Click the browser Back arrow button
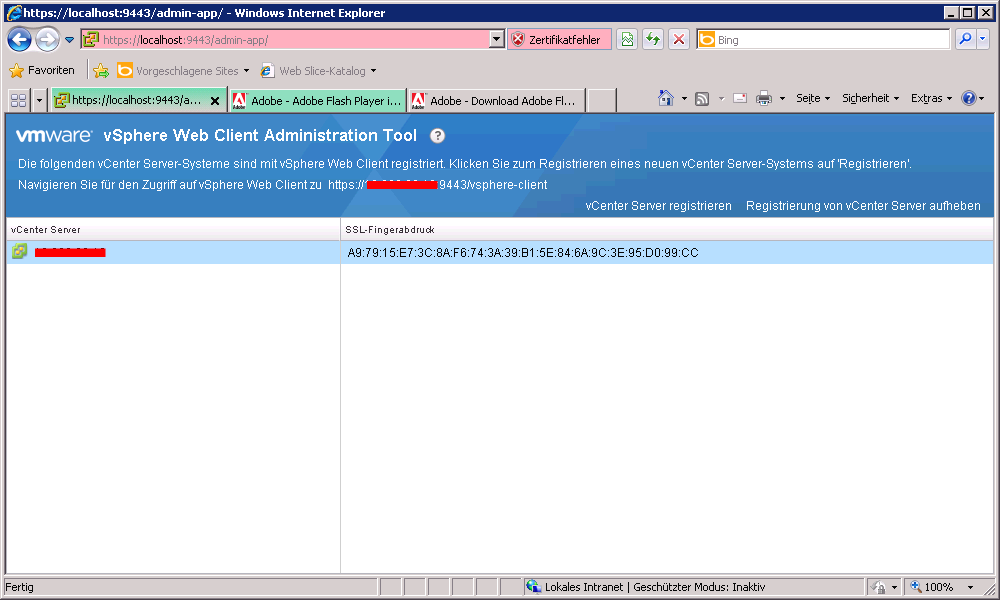Viewport: 1000px width, 600px height. pos(20,40)
